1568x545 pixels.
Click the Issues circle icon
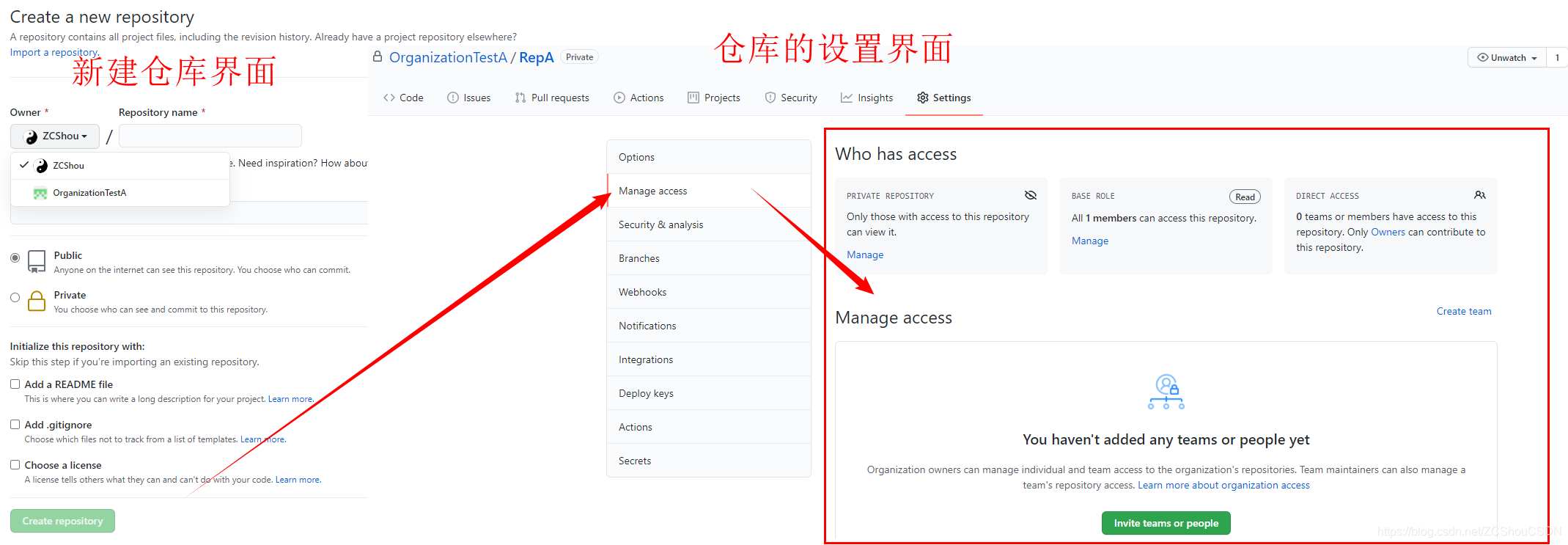point(453,98)
